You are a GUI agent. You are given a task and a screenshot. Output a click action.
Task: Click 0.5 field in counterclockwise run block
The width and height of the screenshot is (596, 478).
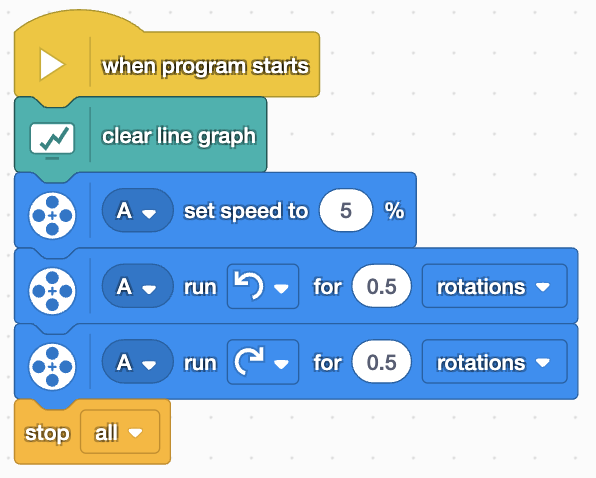[382, 286]
